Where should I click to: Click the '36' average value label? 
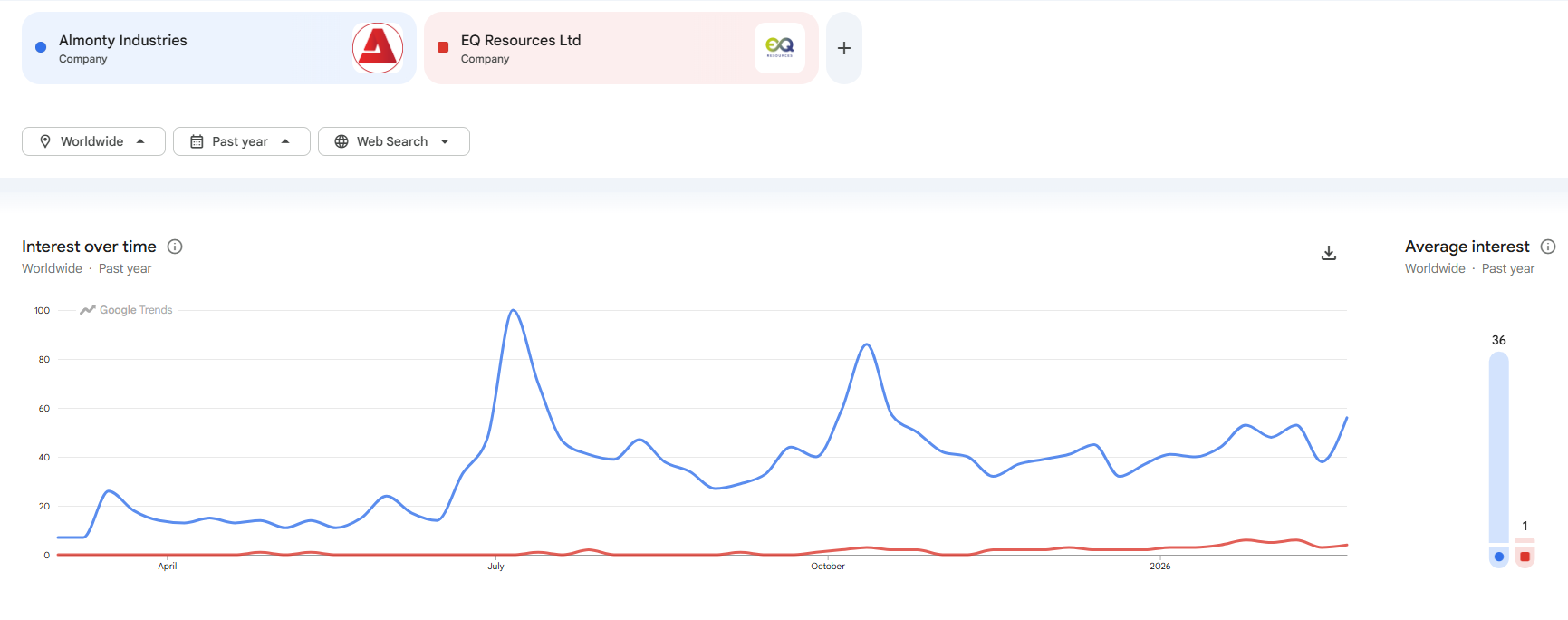tap(1499, 340)
